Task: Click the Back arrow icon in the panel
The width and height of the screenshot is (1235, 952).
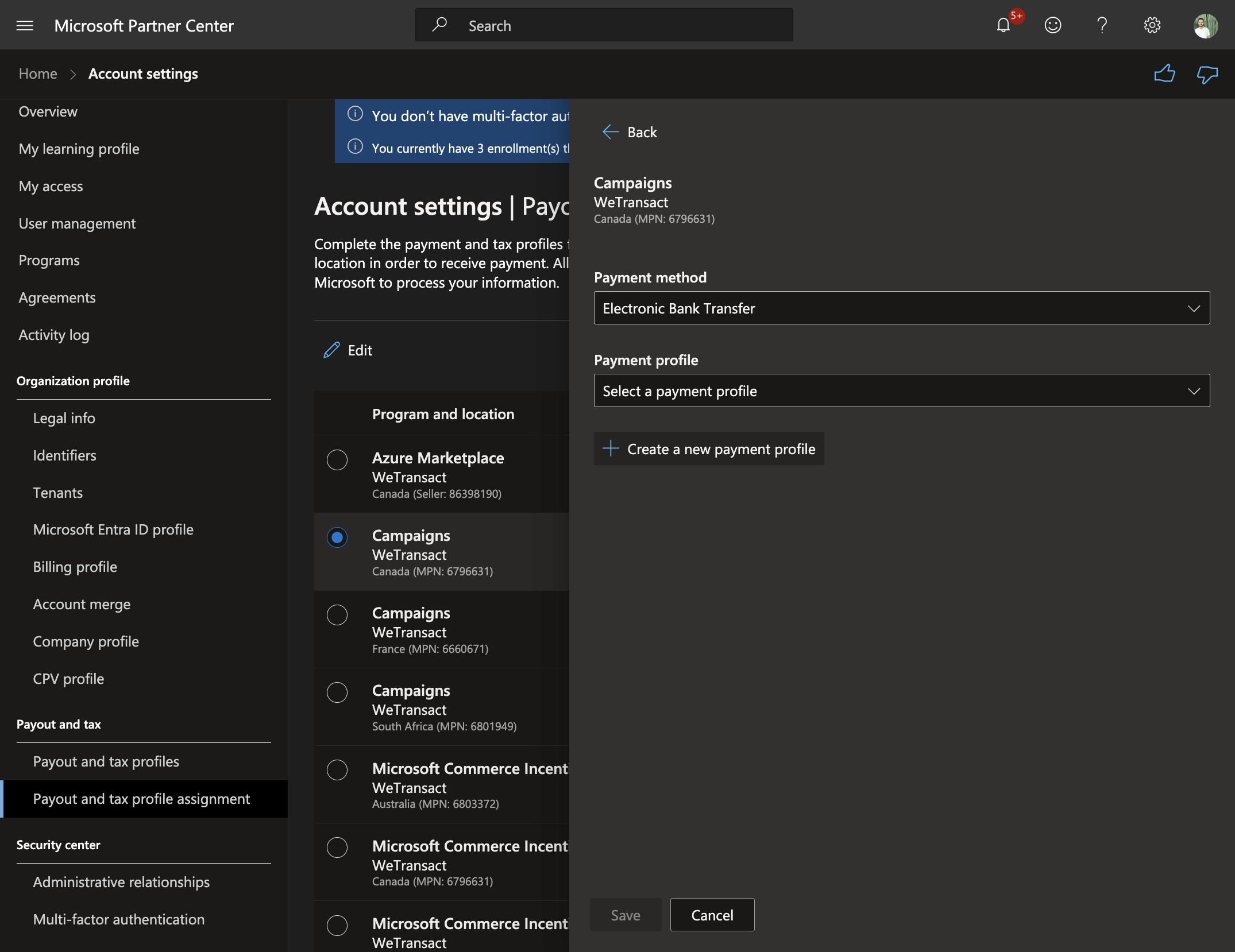Action: 610,132
